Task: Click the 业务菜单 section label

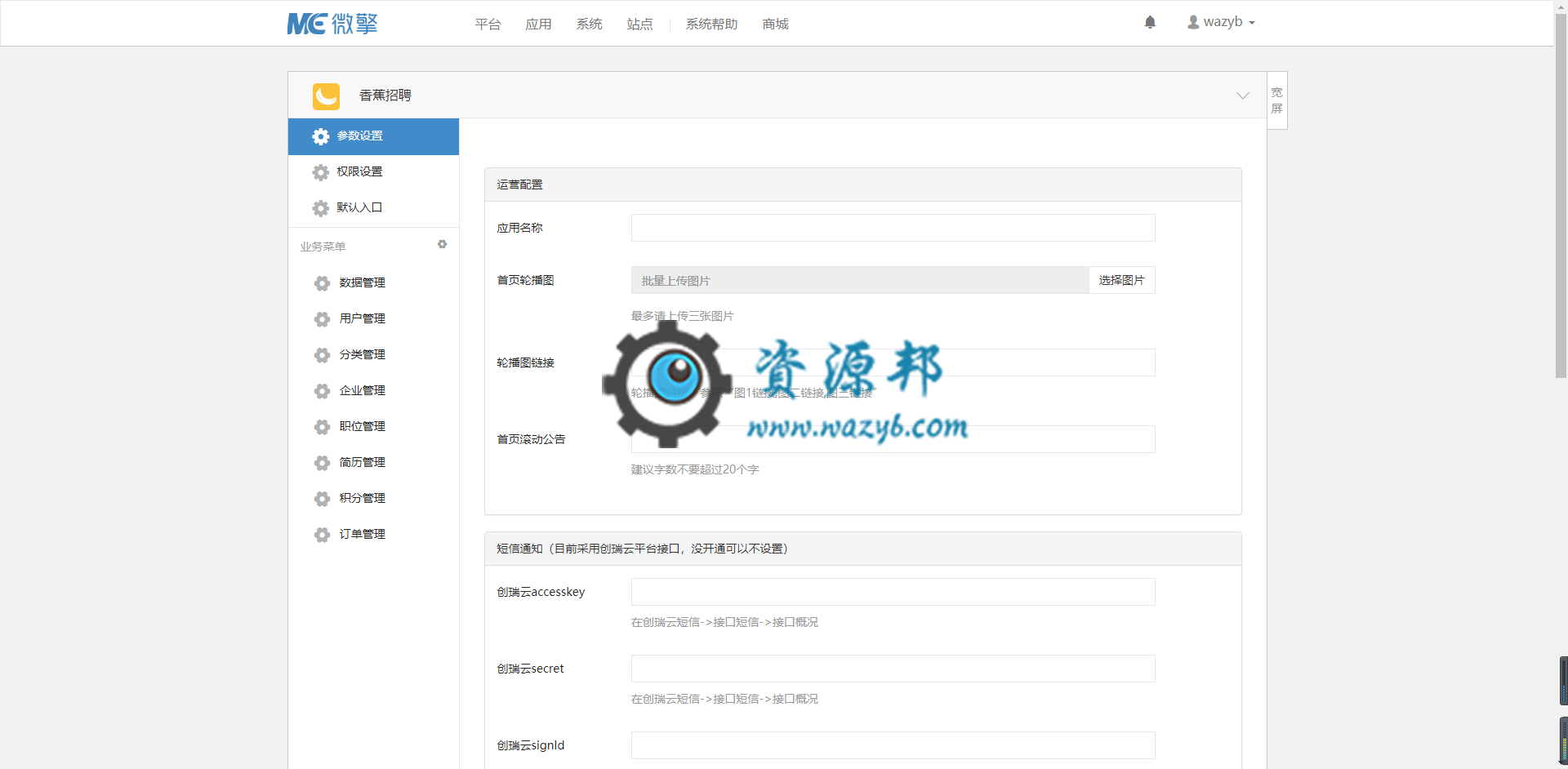Action: pyautogui.click(x=323, y=247)
